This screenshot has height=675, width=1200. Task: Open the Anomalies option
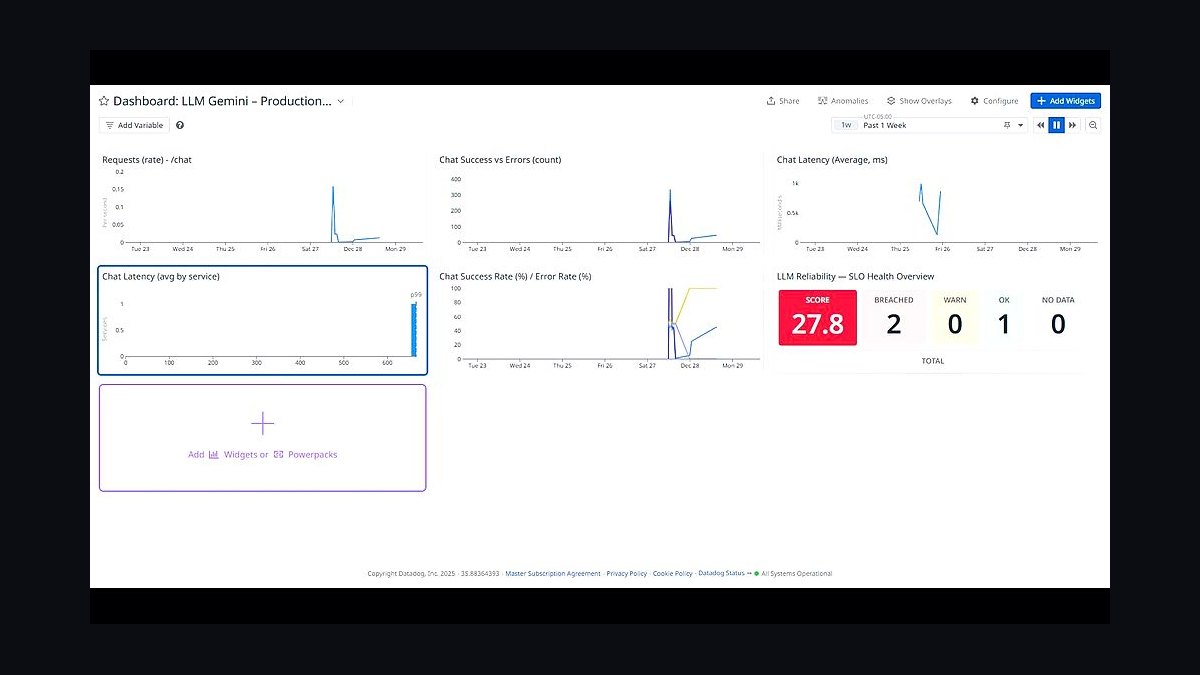click(843, 101)
